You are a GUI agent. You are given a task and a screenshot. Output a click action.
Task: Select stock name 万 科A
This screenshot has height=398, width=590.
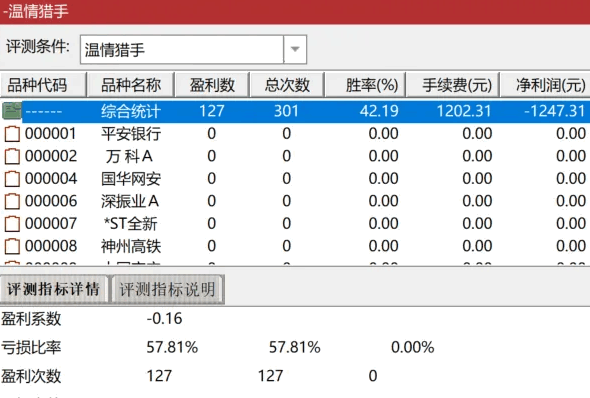[129, 156]
